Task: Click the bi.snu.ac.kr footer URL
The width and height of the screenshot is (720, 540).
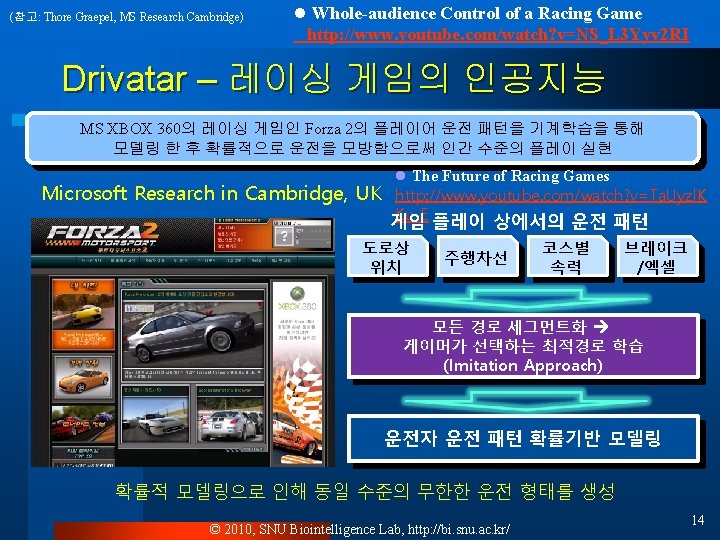Action: [459, 529]
